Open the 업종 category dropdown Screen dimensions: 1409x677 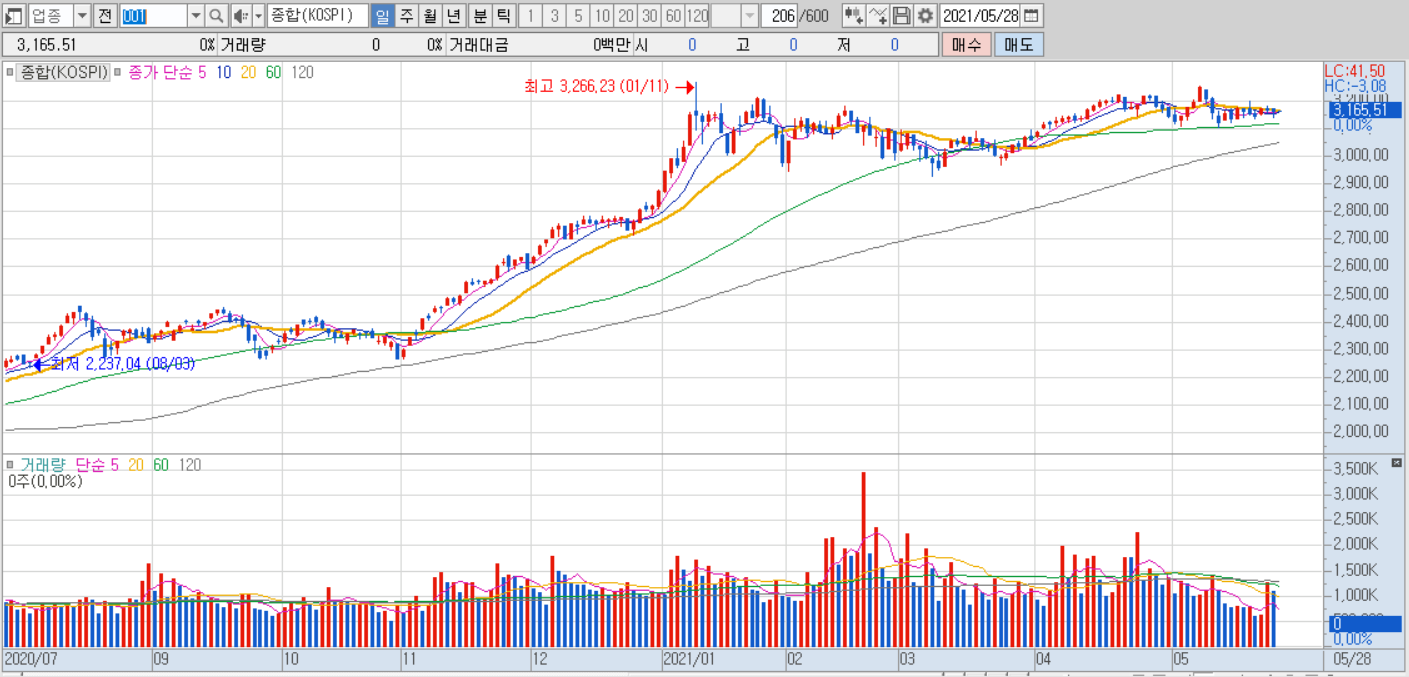point(82,15)
